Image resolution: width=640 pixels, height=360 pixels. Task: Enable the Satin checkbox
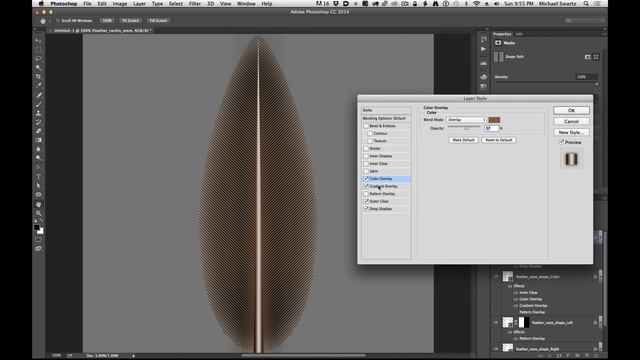pyautogui.click(x=366, y=171)
